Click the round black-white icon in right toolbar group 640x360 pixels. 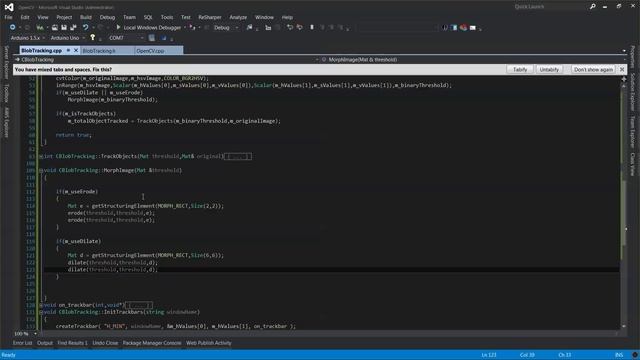click(445, 27)
